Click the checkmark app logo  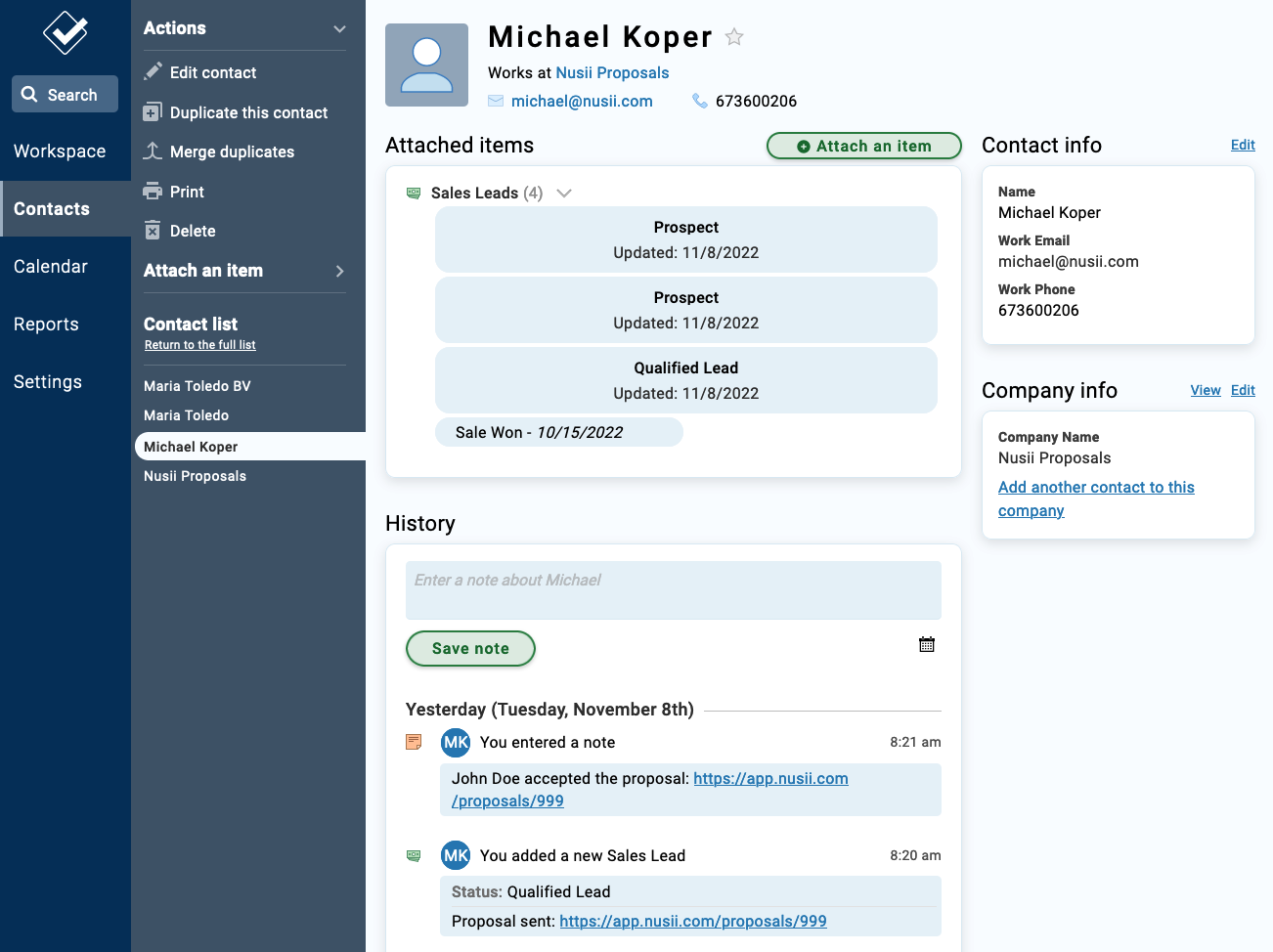pos(66,32)
